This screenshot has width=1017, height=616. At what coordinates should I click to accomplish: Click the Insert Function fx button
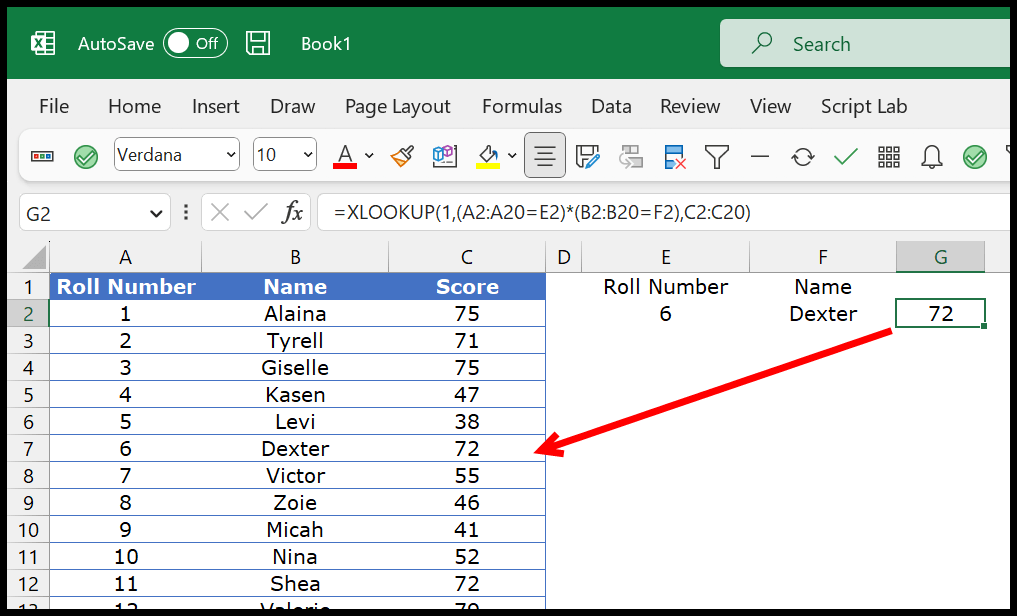point(293,212)
